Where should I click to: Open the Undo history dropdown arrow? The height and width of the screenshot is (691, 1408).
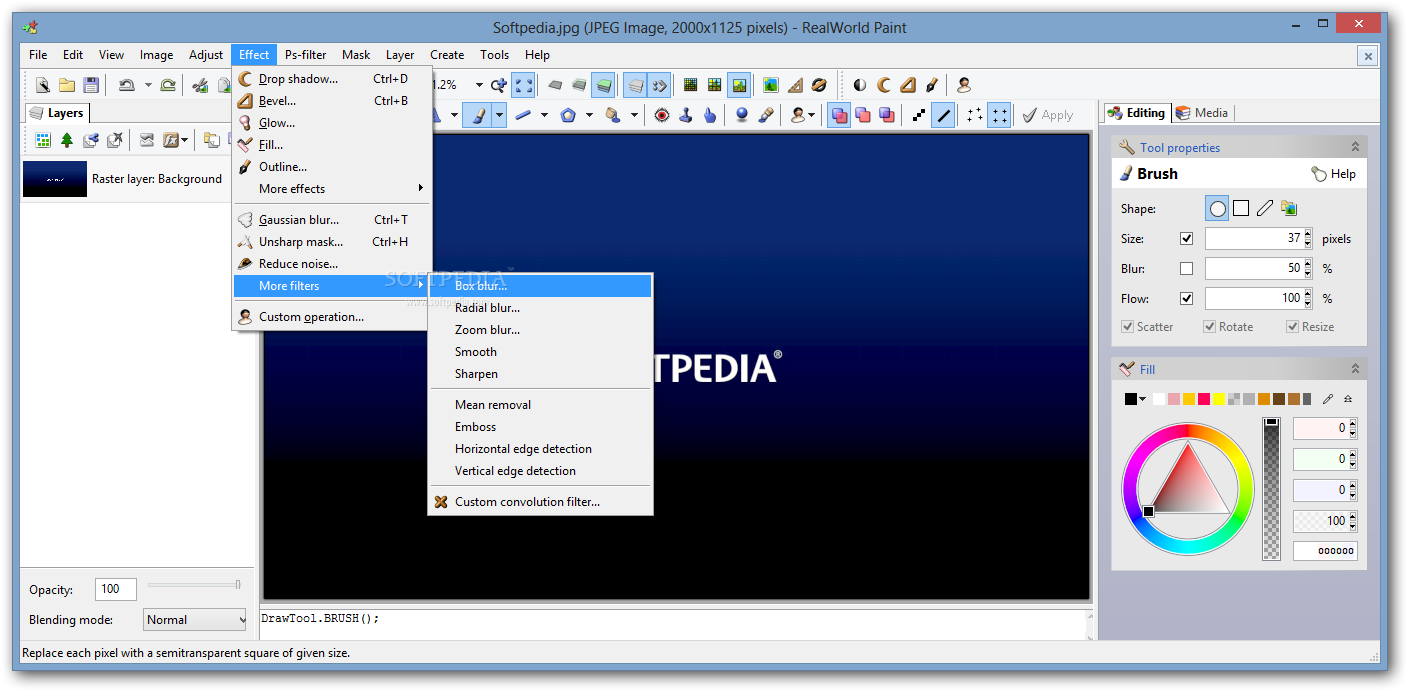point(148,85)
